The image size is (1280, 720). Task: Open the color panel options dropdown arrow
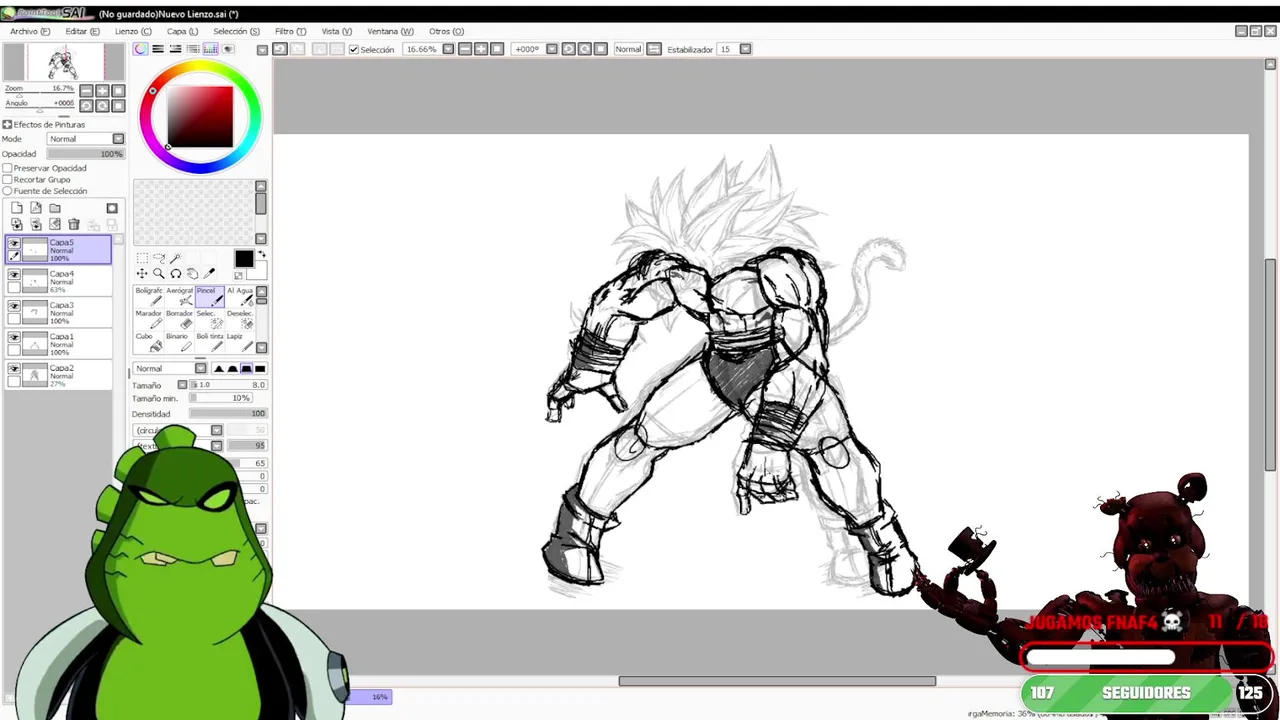coord(262,49)
